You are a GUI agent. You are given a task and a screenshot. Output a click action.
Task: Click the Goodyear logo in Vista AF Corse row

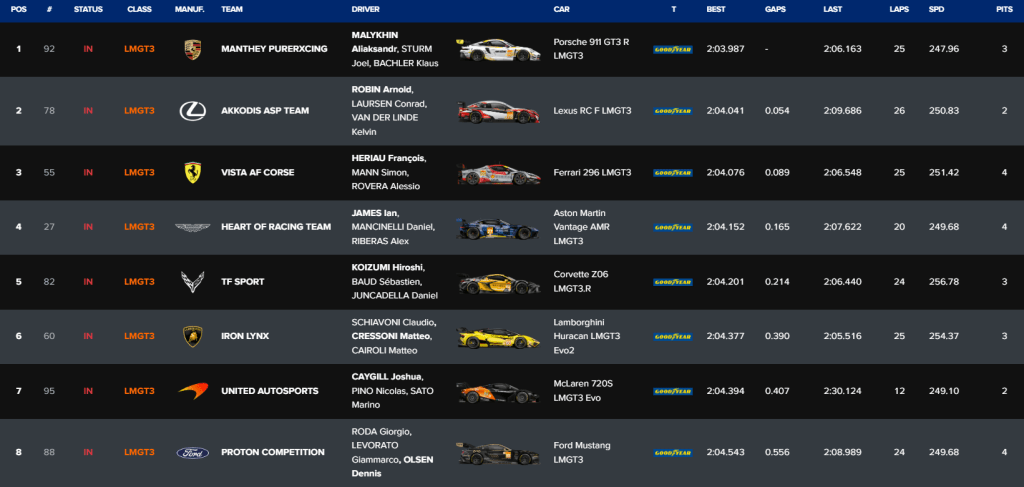click(673, 173)
